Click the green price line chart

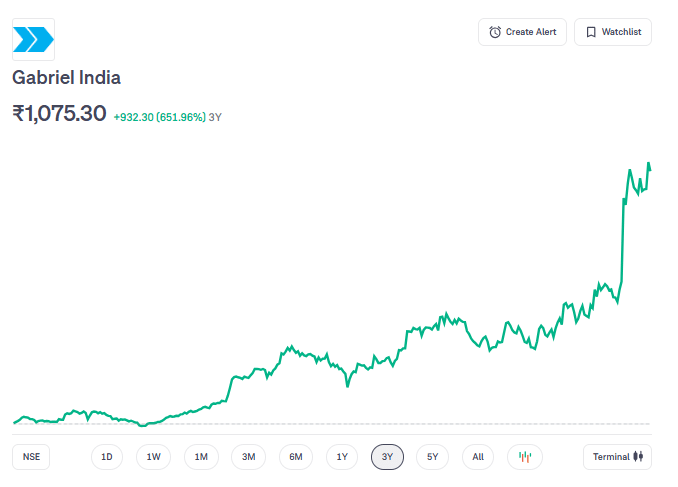332,294
